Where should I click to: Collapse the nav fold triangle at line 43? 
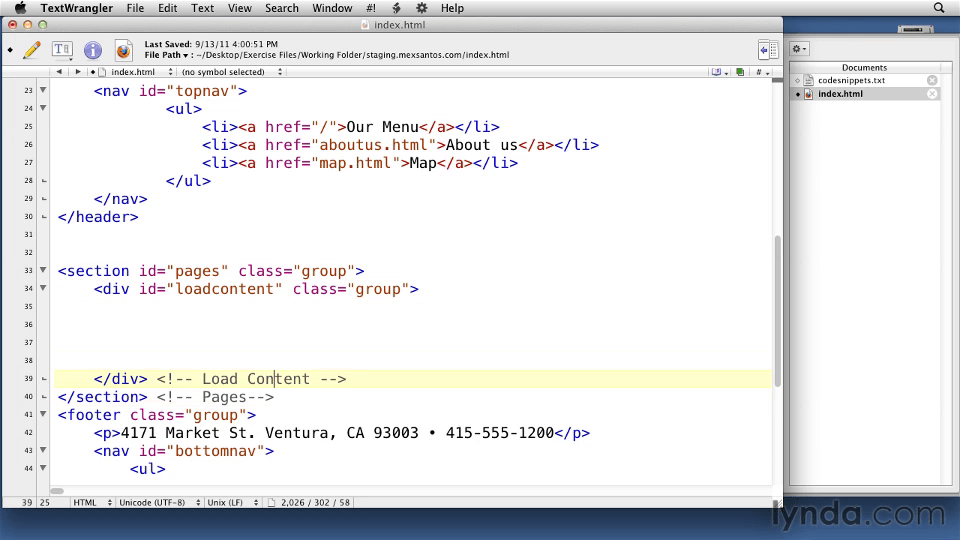pyautogui.click(x=43, y=450)
